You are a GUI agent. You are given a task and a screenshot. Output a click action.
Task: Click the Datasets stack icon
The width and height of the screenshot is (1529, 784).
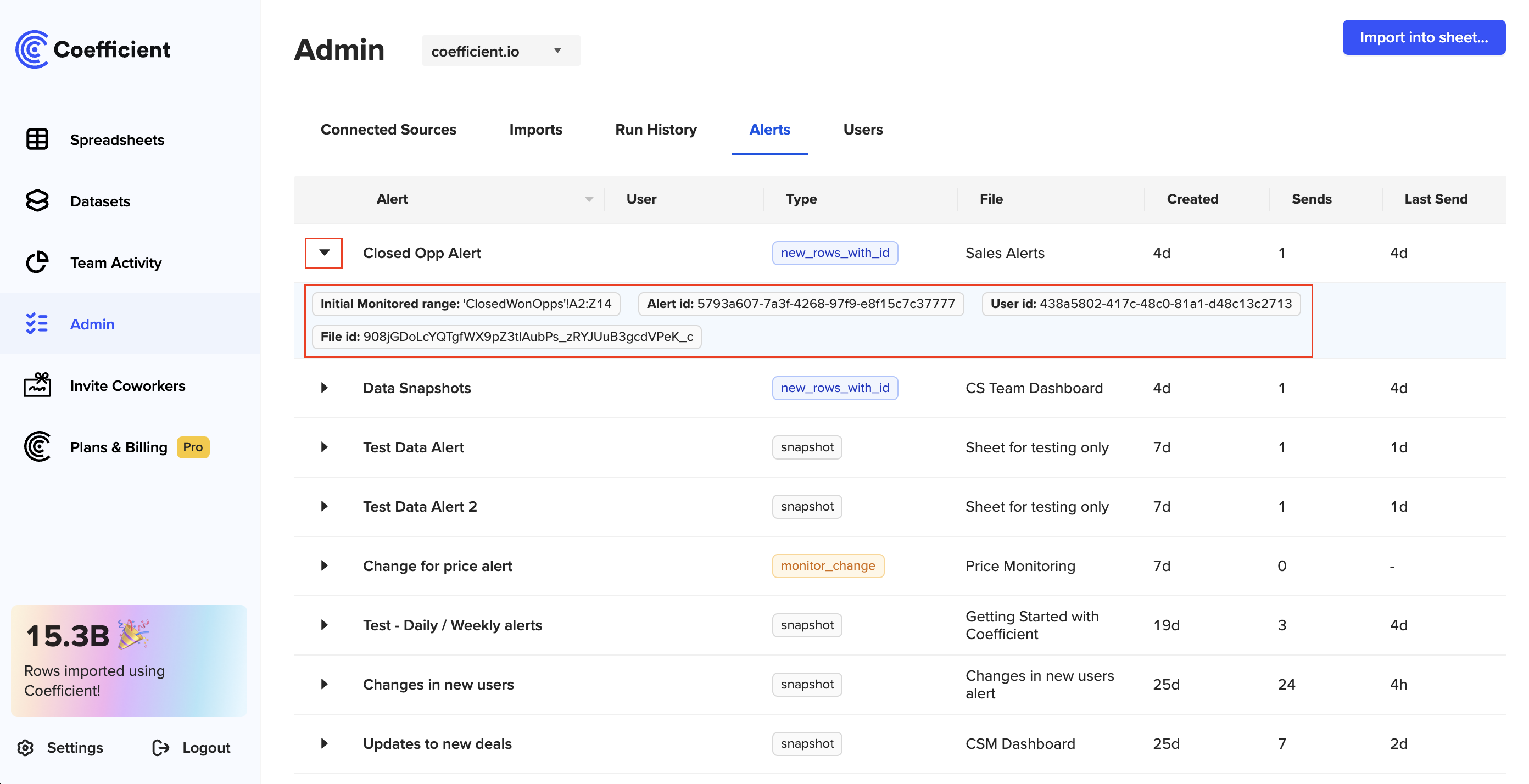coord(37,201)
